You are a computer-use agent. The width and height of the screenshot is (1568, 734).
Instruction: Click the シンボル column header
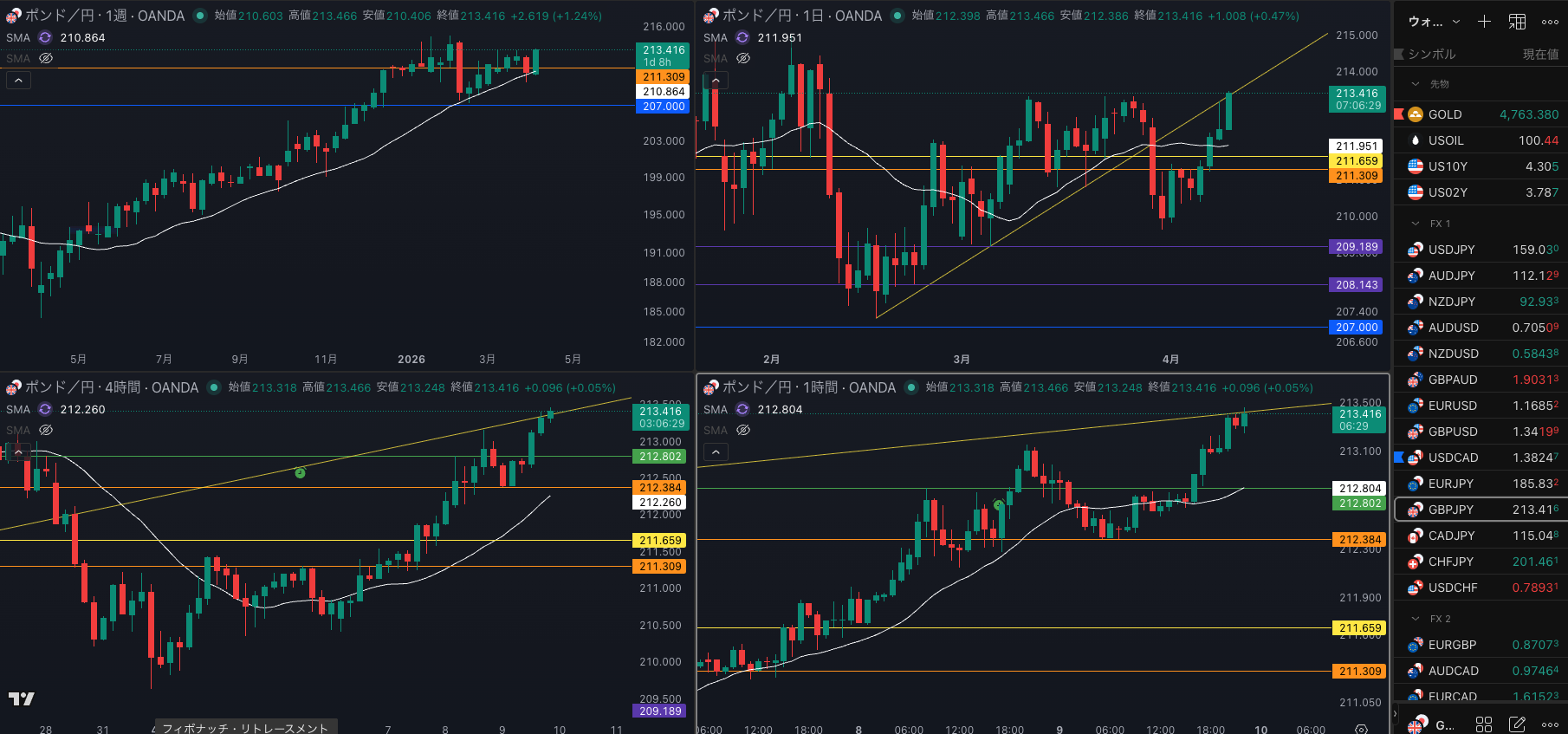1431,54
